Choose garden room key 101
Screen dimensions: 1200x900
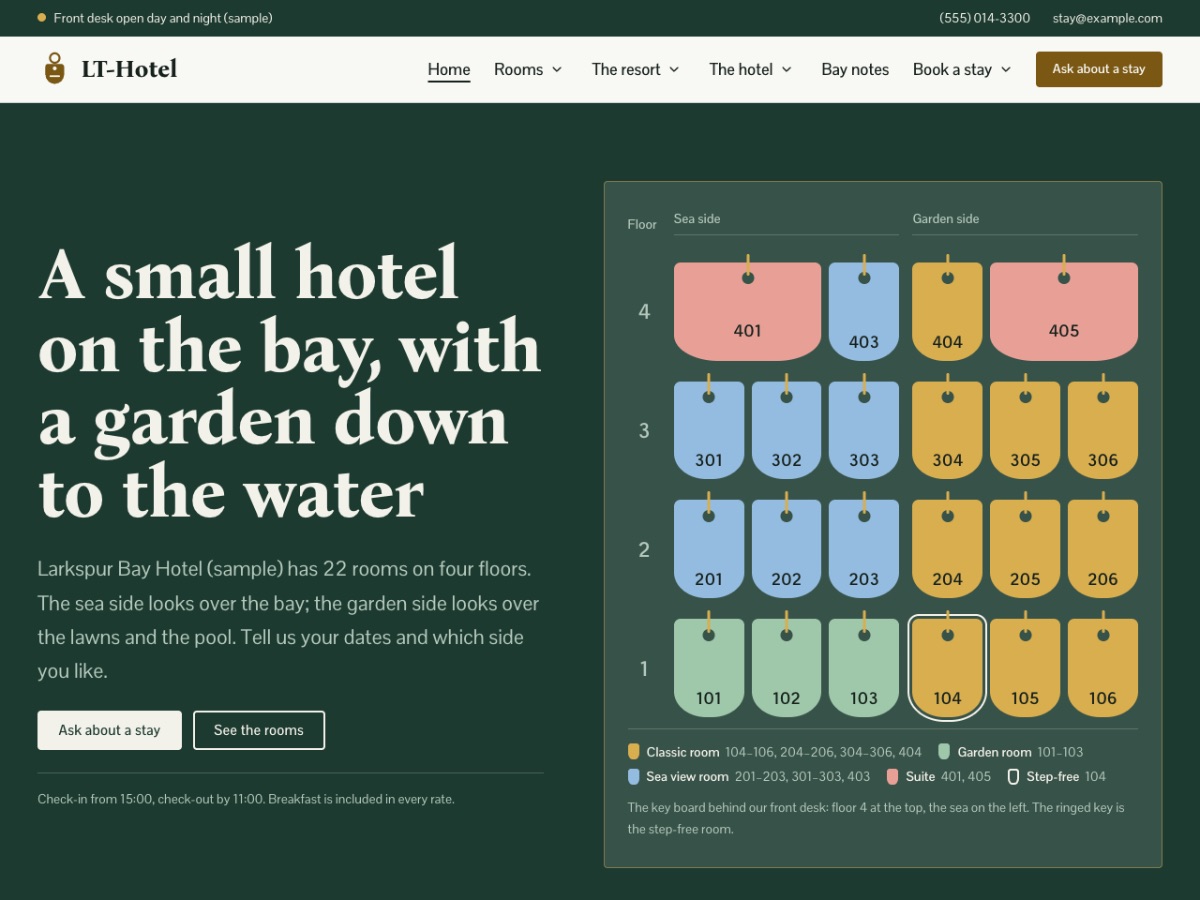click(709, 668)
